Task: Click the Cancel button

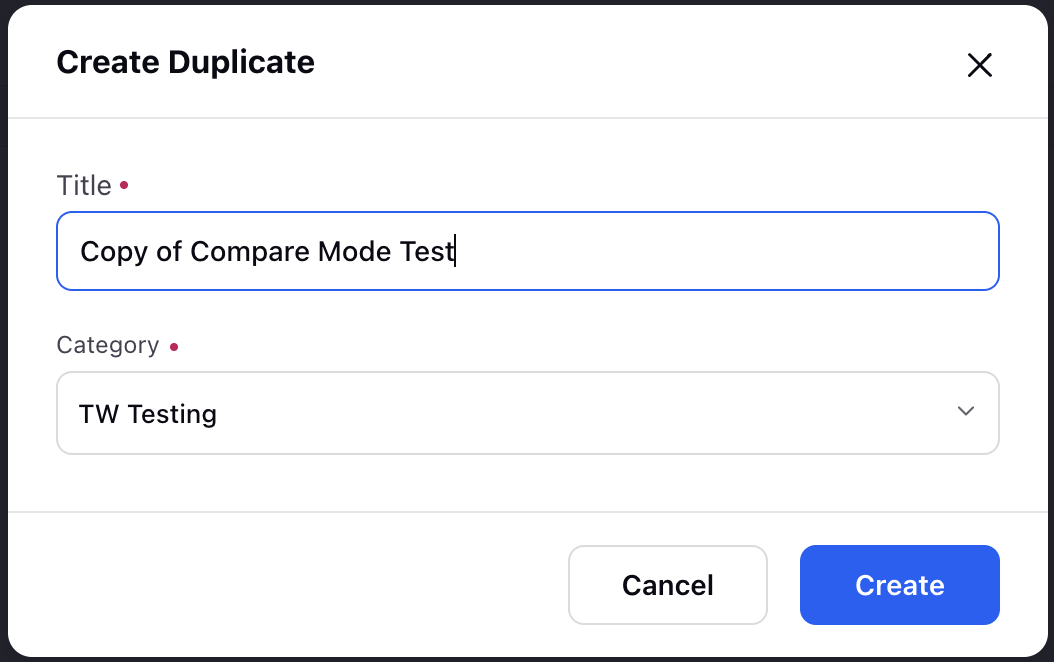Action: pyautogui.click(x=667, y=585)
